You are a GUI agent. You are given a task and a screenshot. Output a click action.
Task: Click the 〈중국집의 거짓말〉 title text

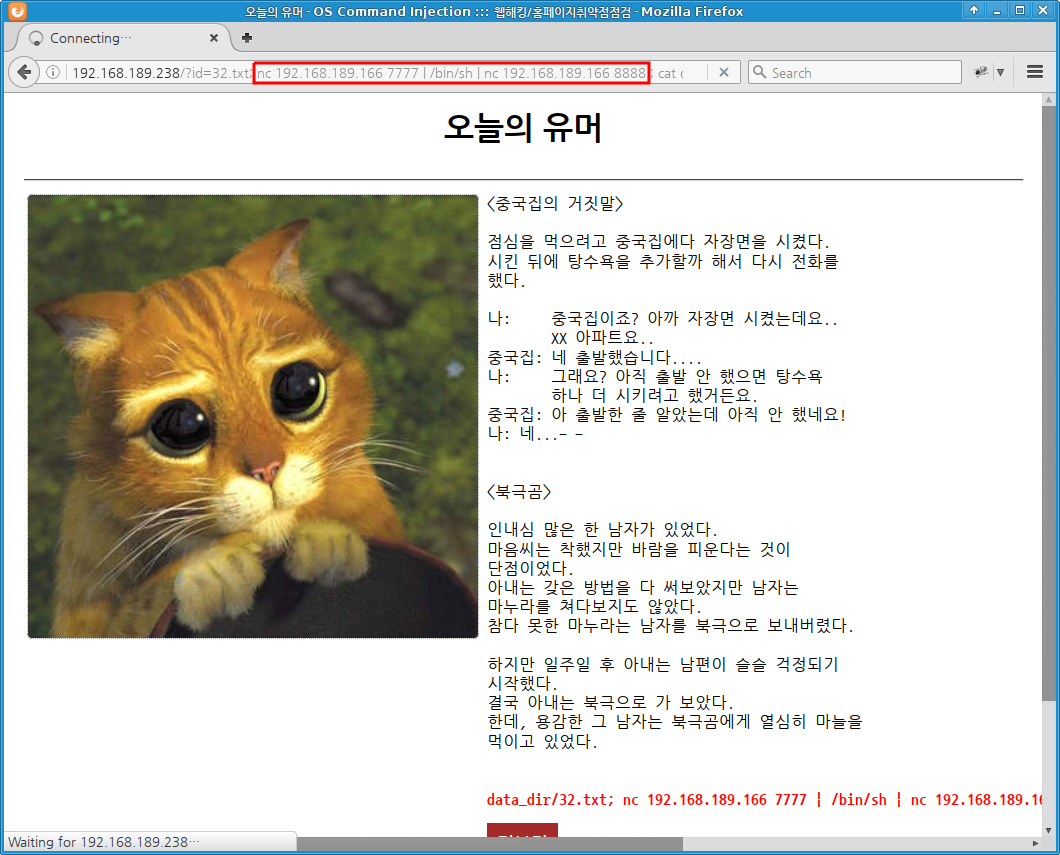click(x=555, y=203)
